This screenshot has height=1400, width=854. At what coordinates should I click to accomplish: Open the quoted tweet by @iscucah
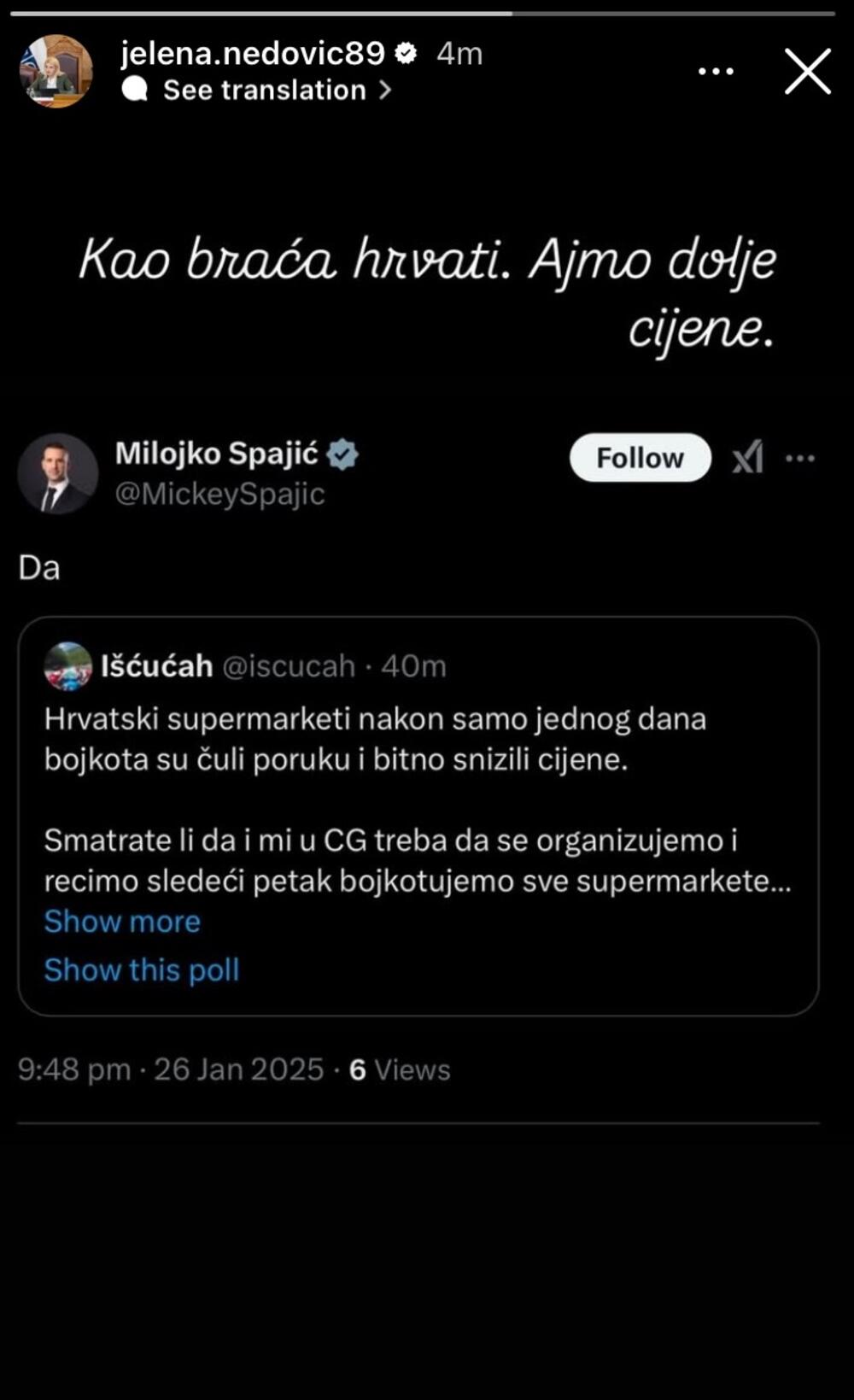[x=418, y=799]
